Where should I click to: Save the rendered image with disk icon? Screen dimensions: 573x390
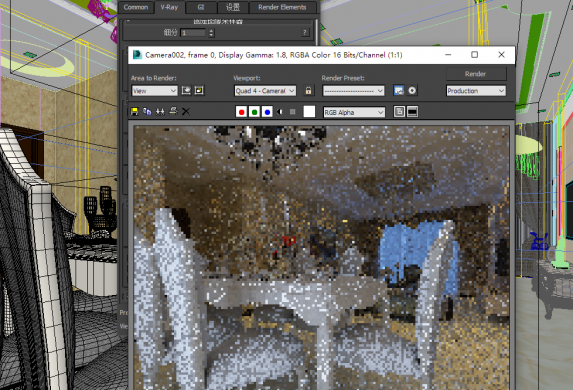pos(134,111)
